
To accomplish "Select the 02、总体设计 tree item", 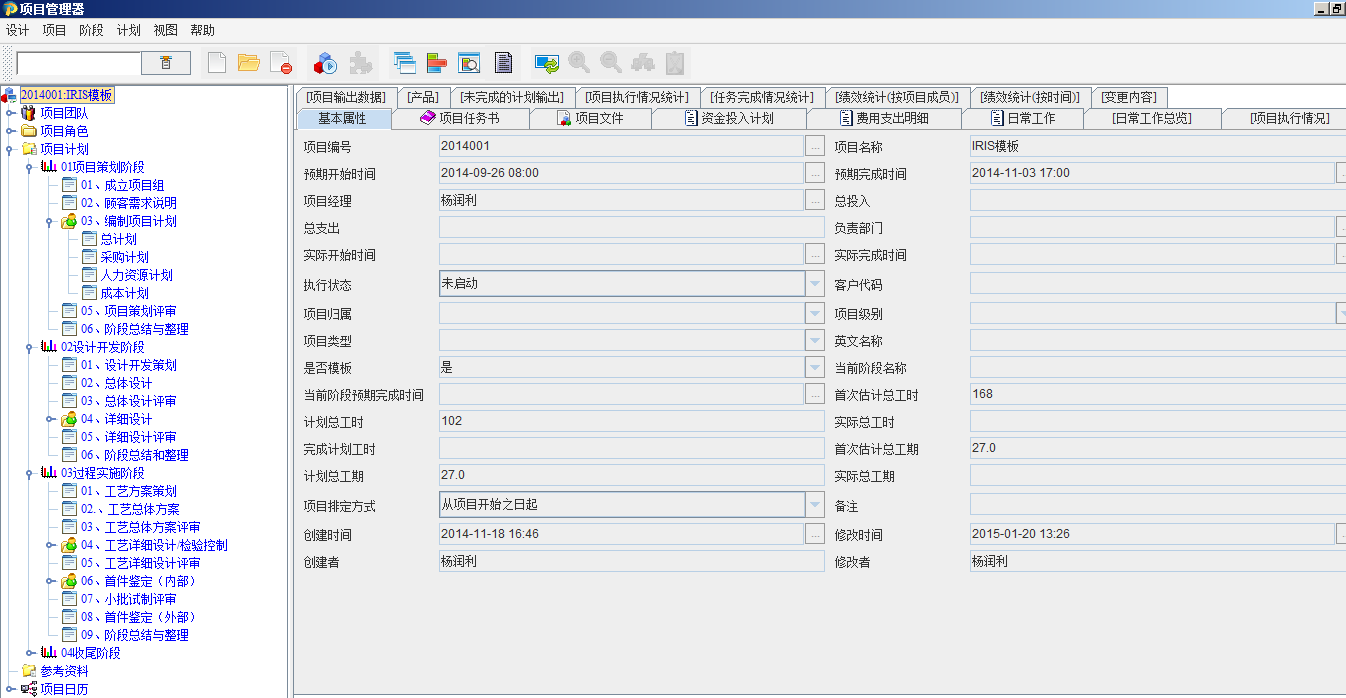I will pyautogui.click(x=116, y=383).
